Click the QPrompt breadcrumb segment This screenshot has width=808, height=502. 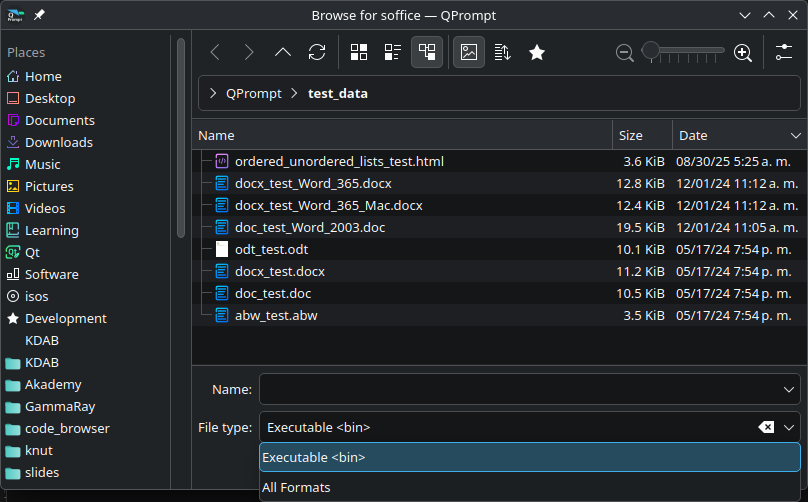252,93
